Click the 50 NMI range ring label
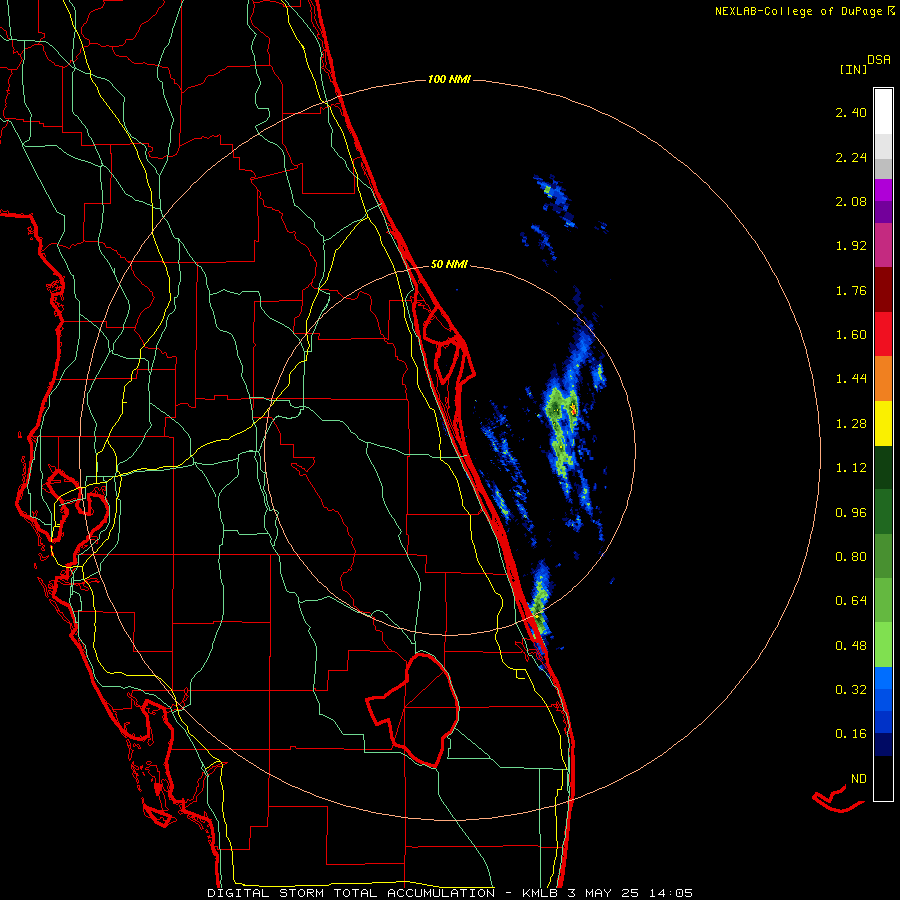 pos(449,264)
